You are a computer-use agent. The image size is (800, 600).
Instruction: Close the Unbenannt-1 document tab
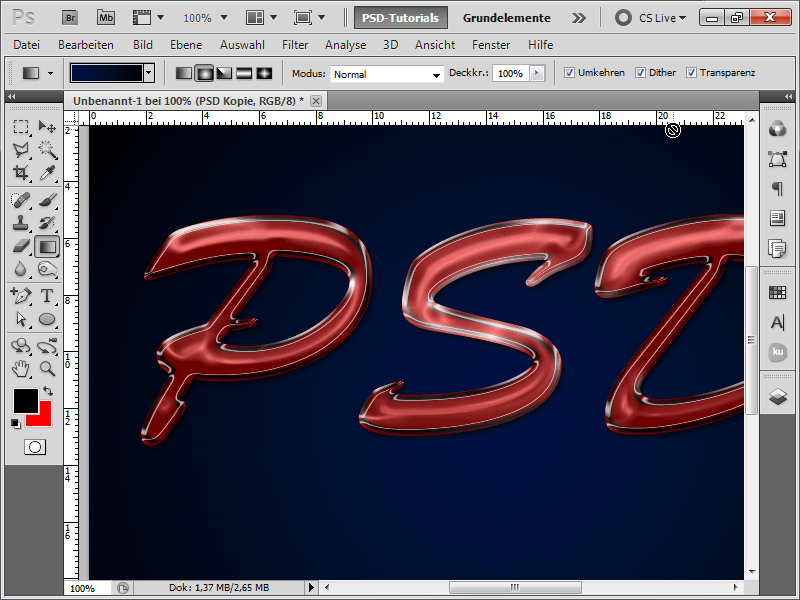pyautogui.click(x=316, y=101)
